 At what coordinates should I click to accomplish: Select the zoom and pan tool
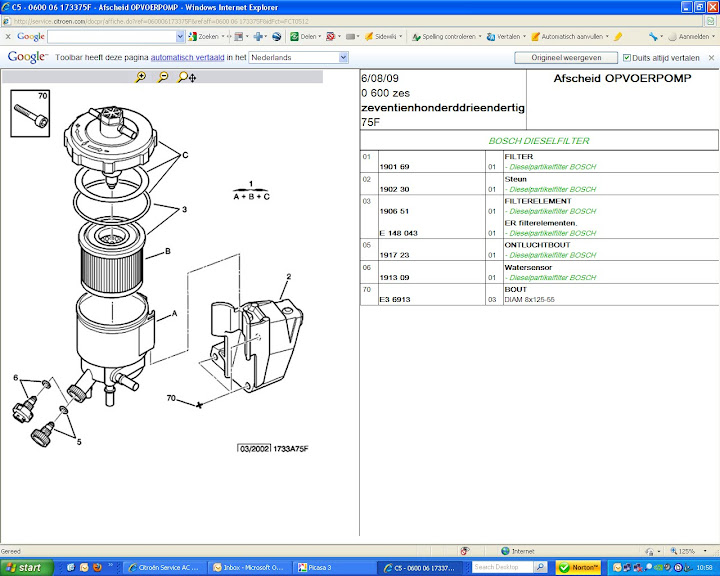[187, 77]
